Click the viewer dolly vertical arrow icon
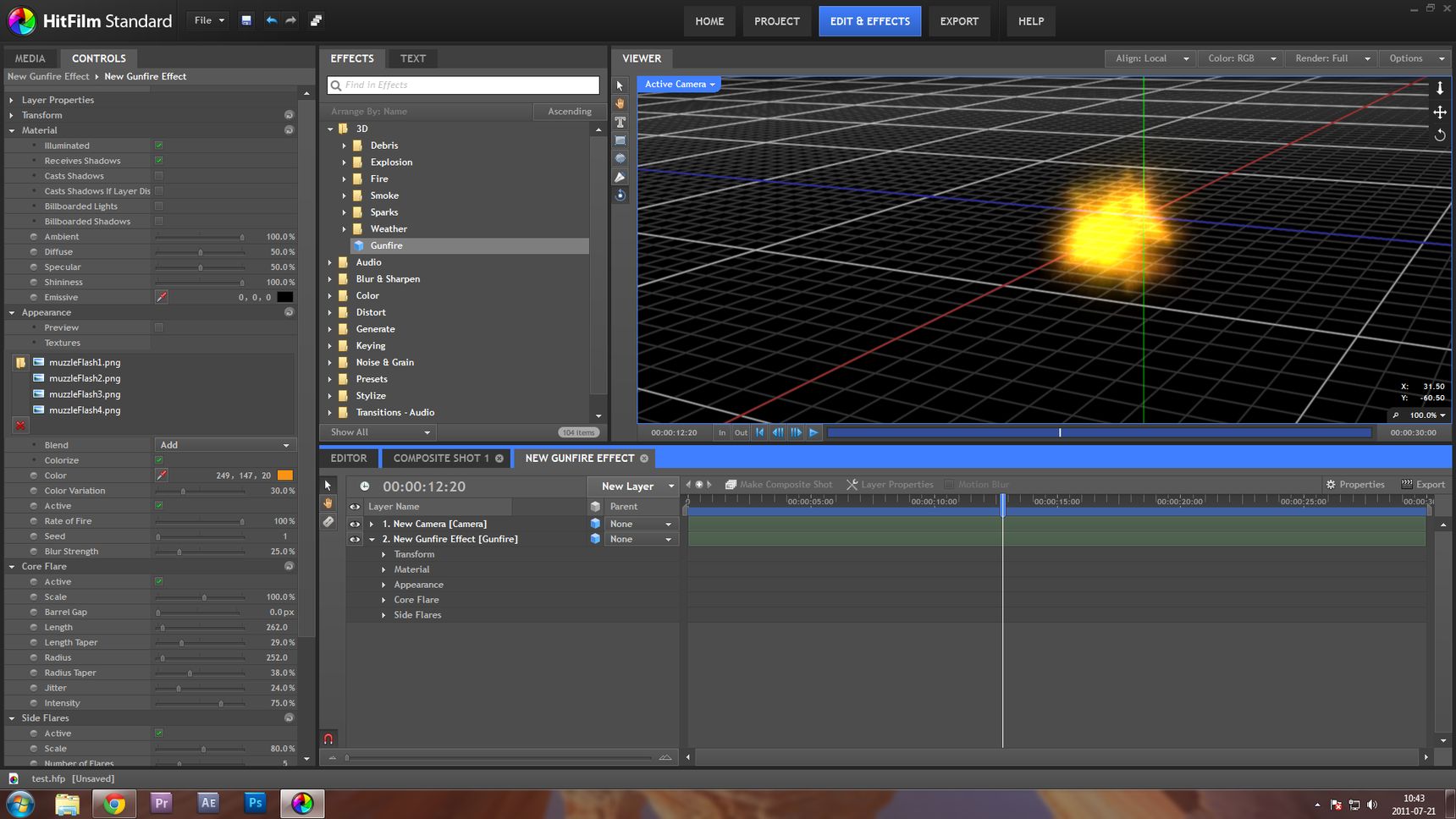The height and width of the screenshot is (819, 1456). (1439, 88)
